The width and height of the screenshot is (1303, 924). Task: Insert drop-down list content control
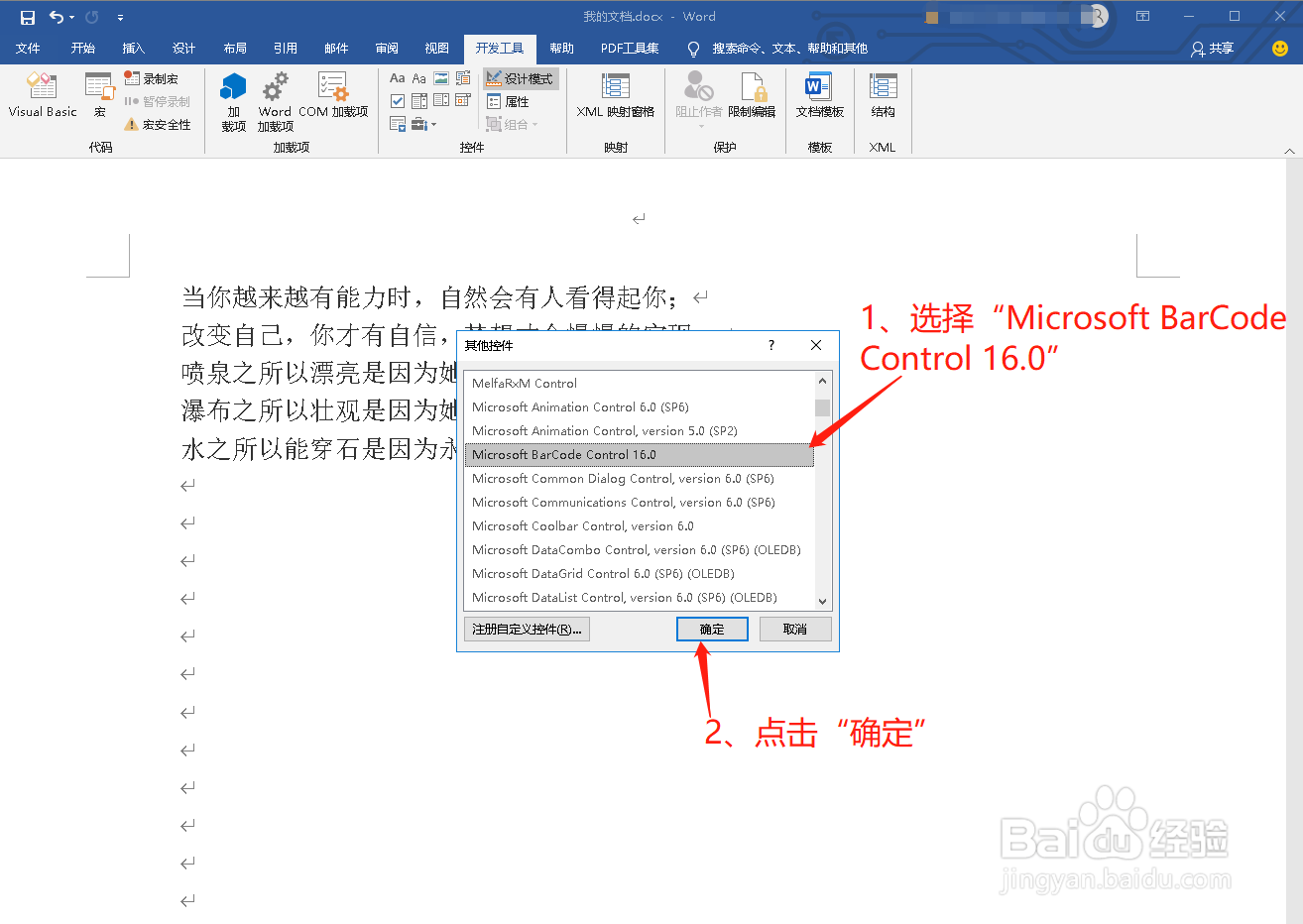[441, 101]
